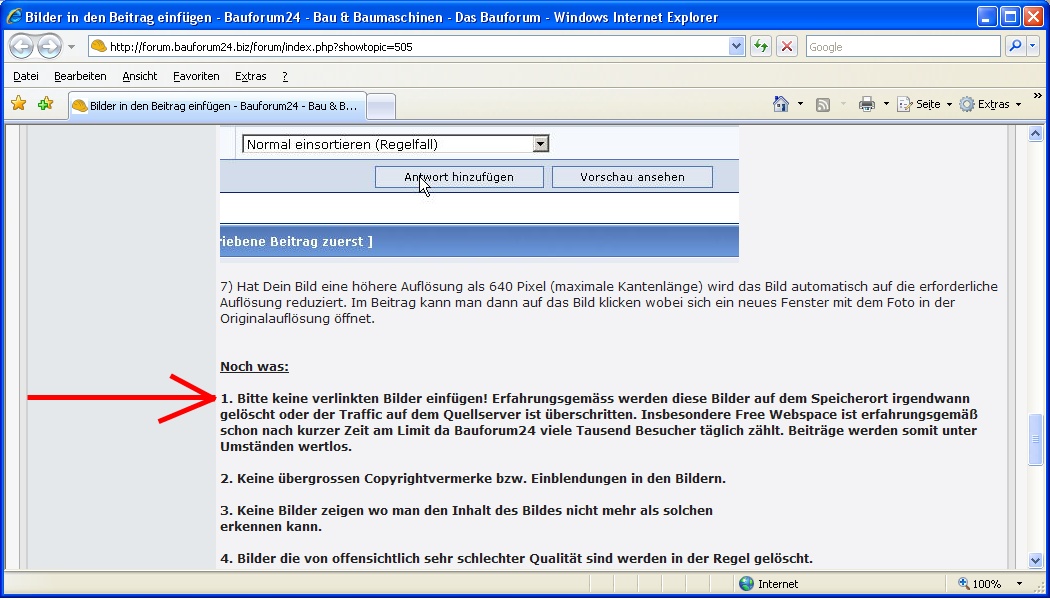Click the RSS feeds icon
This screenshot has width=1050, height=600.
823,104
